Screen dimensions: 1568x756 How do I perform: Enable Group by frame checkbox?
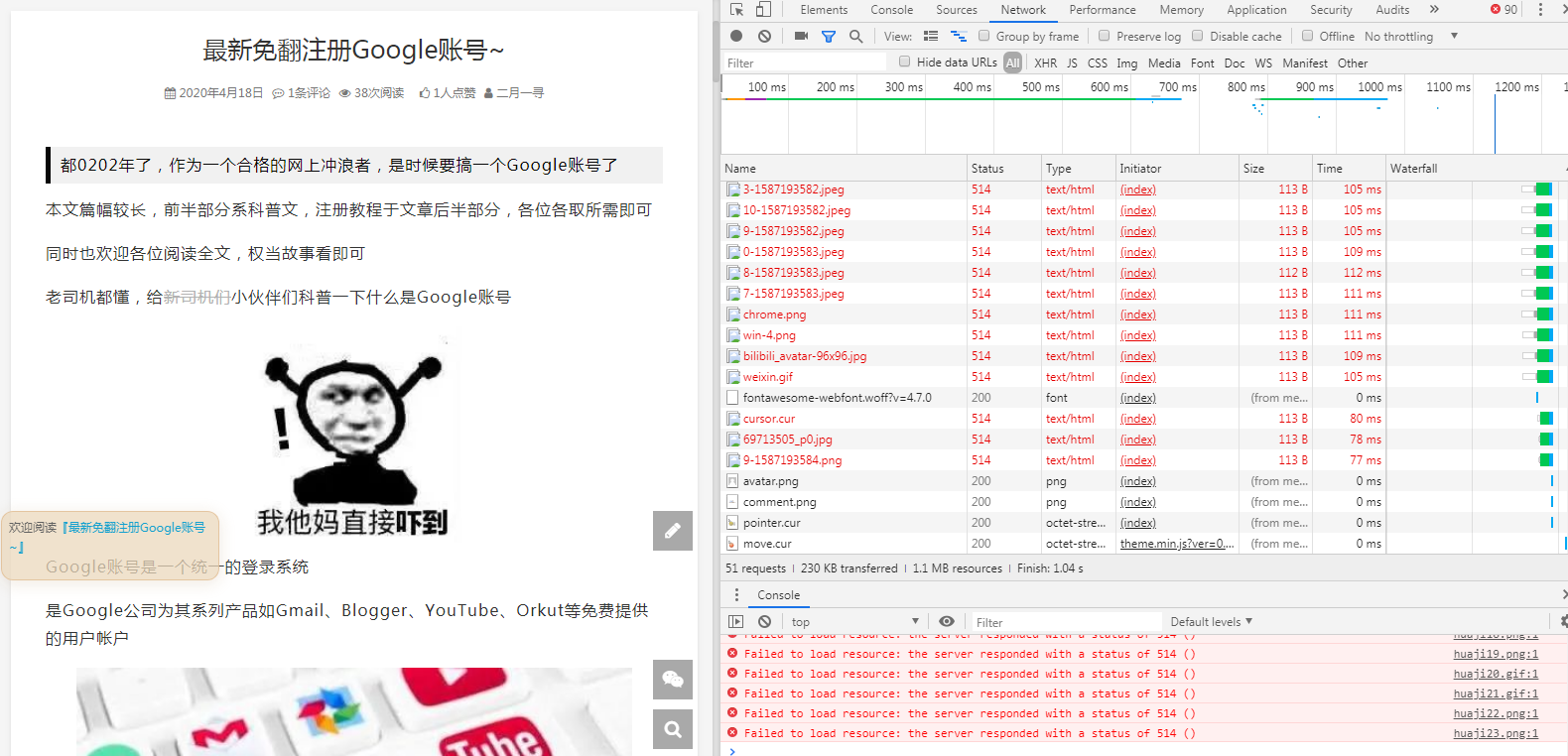pyautogui.click(x=984, y=36)
